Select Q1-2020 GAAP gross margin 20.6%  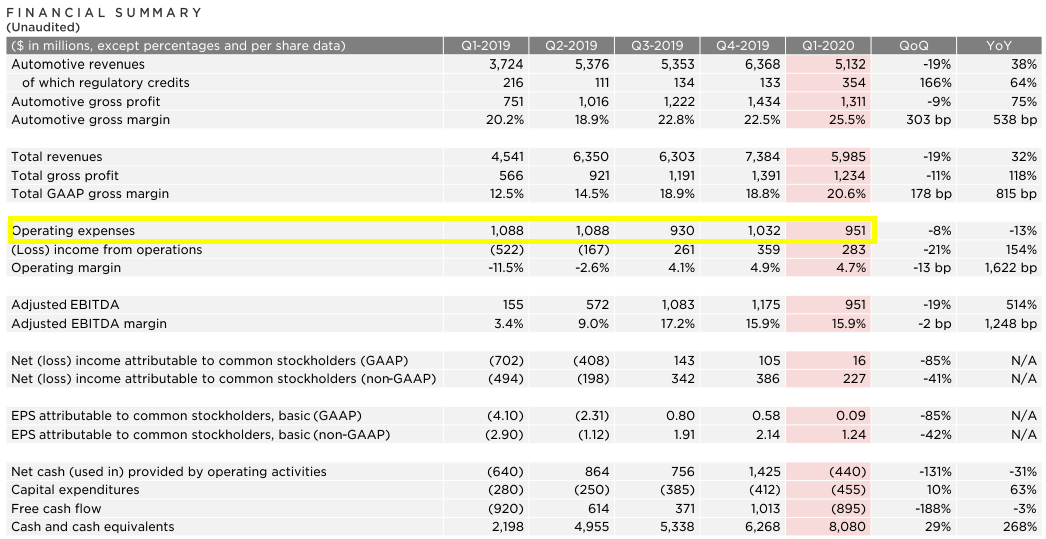click(847, 194)
